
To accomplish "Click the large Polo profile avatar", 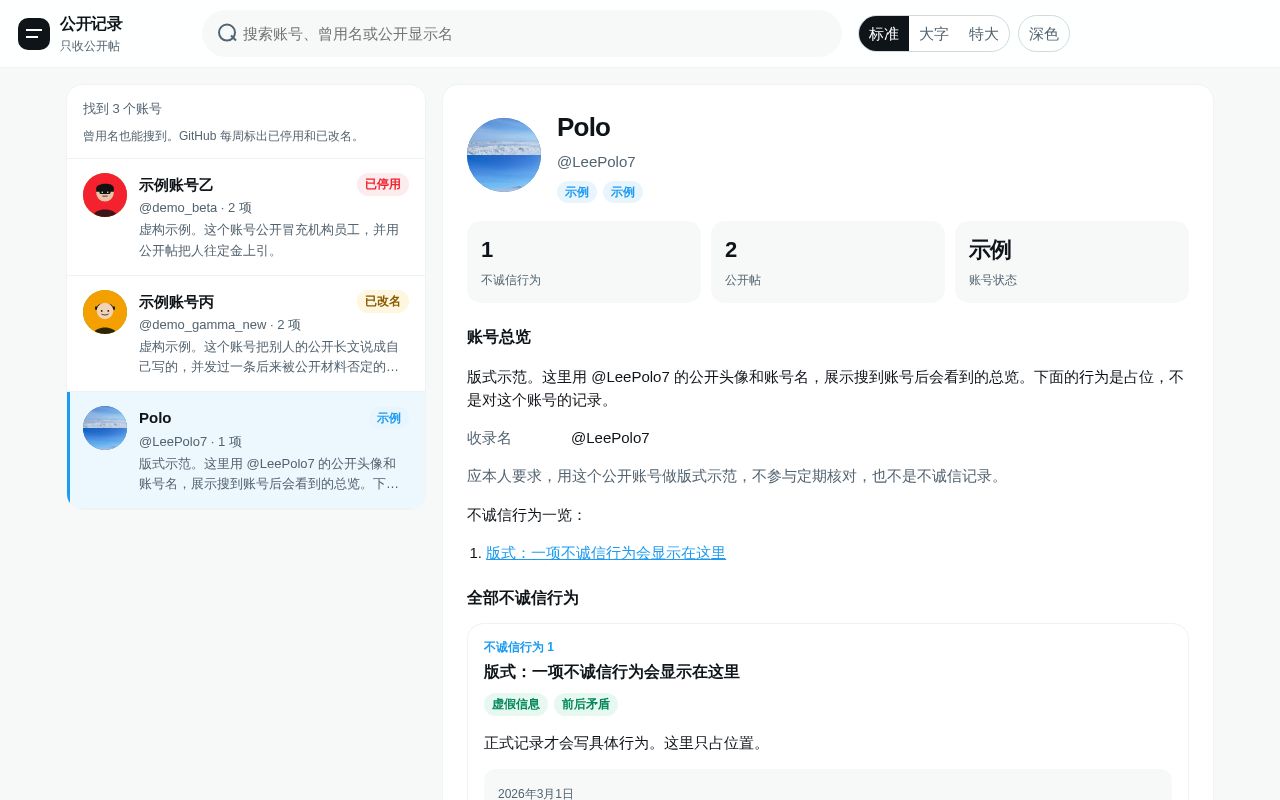I will [504, 155].
